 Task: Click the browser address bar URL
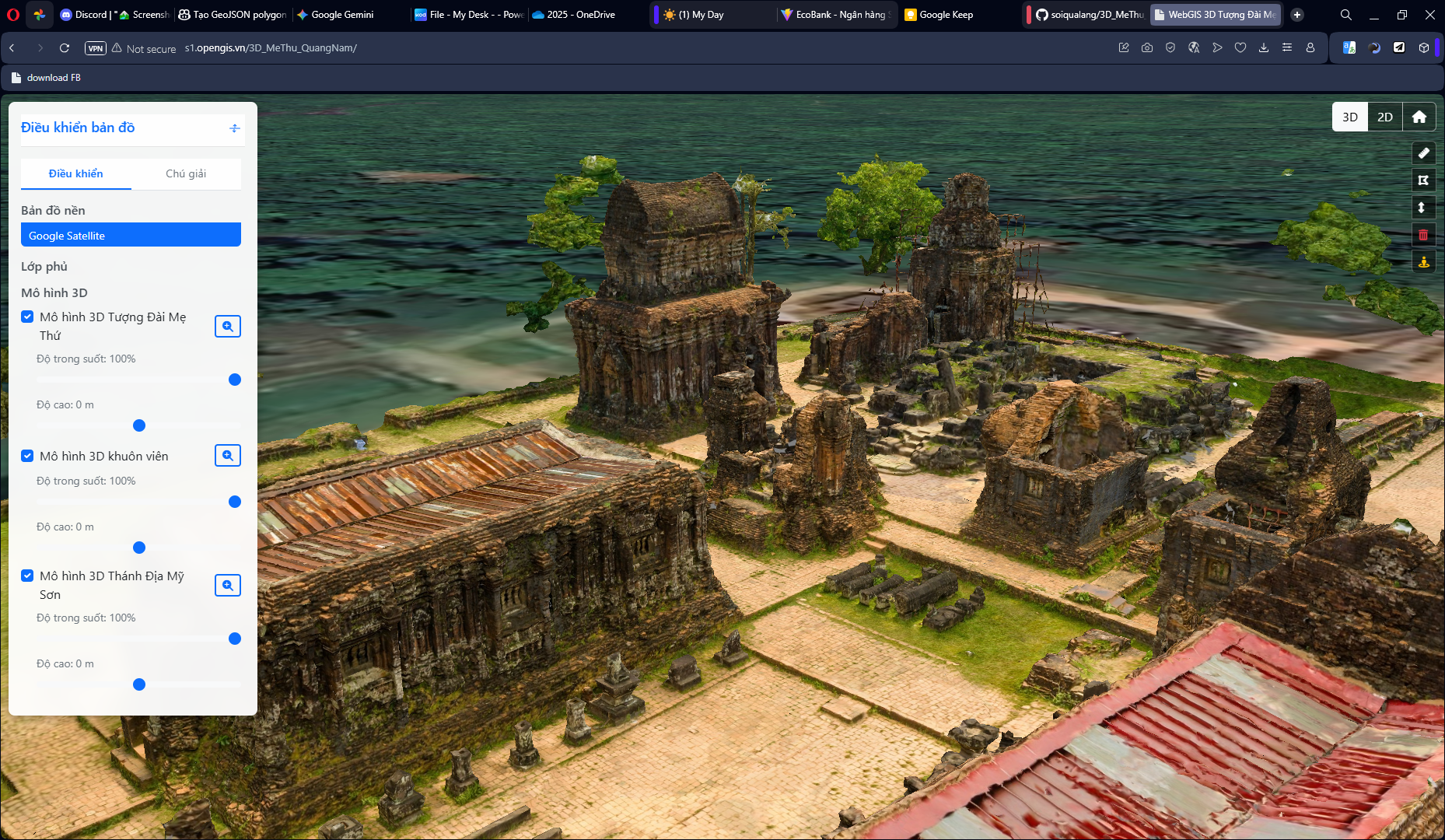pyautogui.click(x=271, y=48)
